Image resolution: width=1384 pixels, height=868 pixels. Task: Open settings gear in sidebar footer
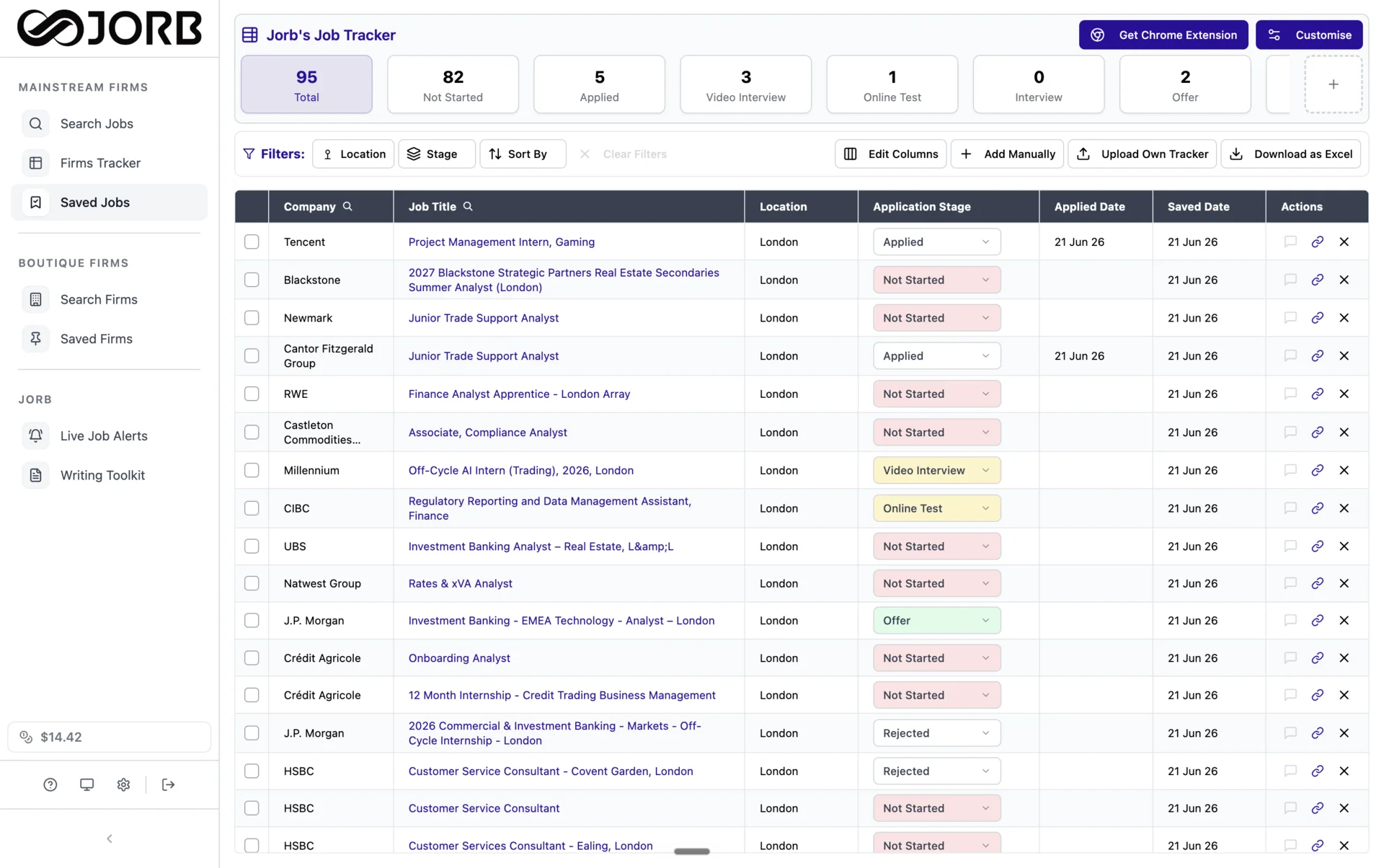(x=123, y=784)
